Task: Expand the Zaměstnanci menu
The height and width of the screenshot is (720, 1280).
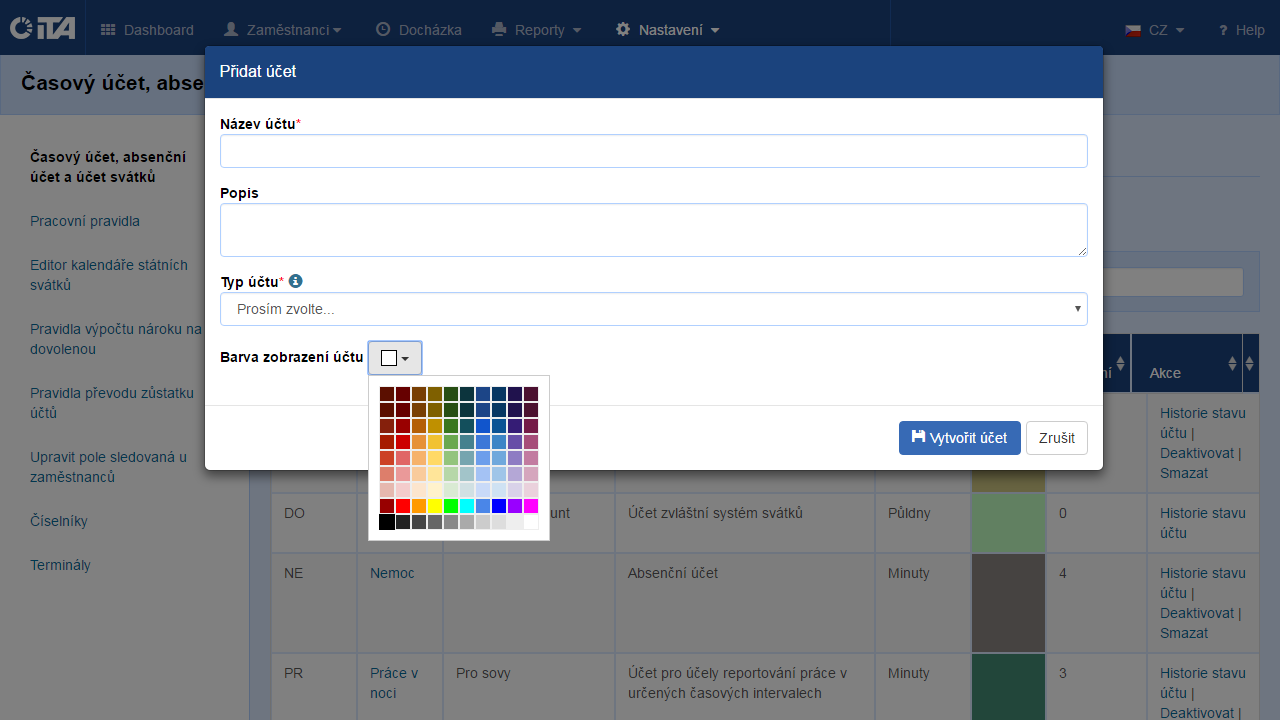Action: pyautogui.click(x=282, y=30)
